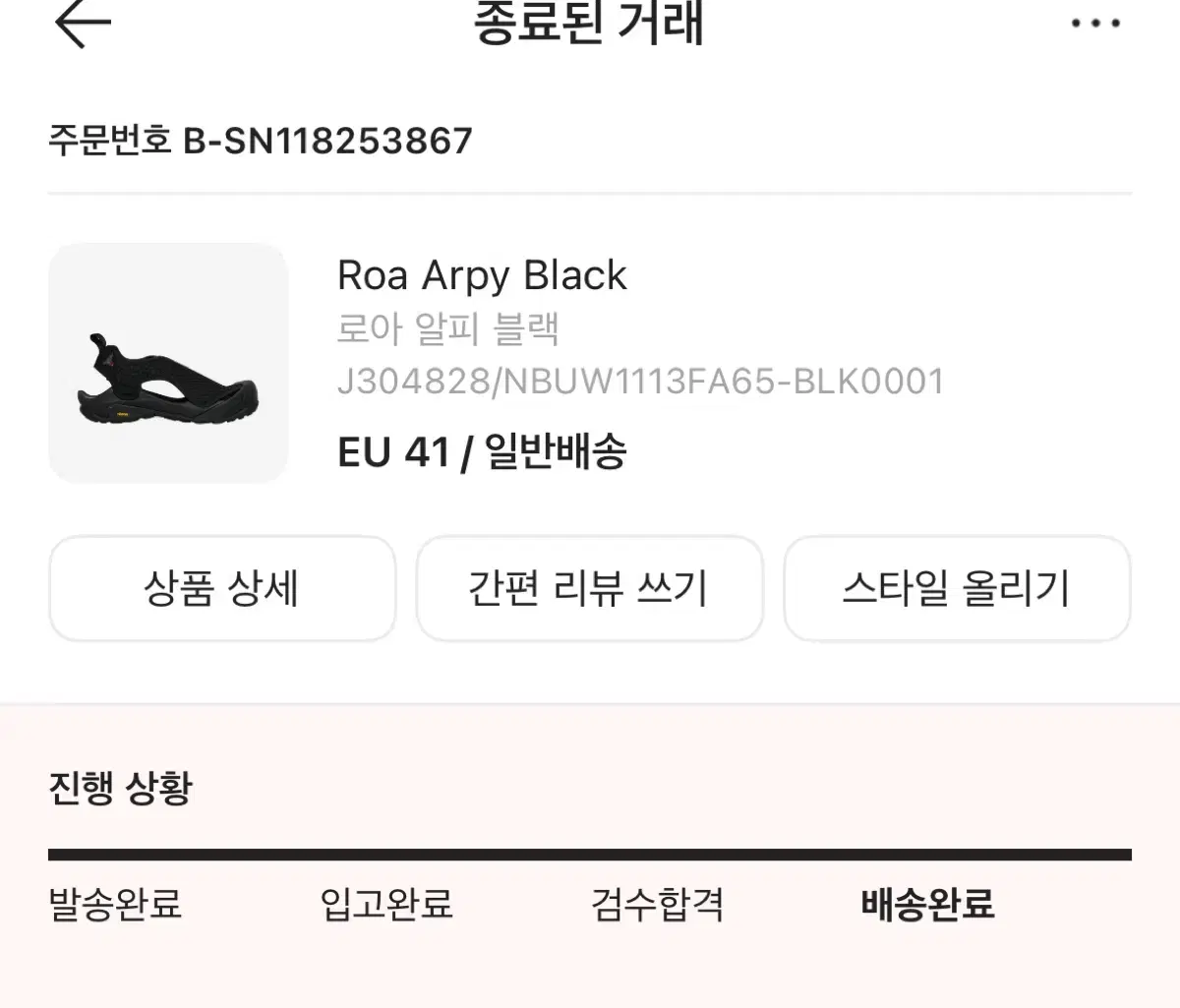Select the order number B-SN118253867
The height and width of the screenshot is (1008, 1180).
click(328, 140)
